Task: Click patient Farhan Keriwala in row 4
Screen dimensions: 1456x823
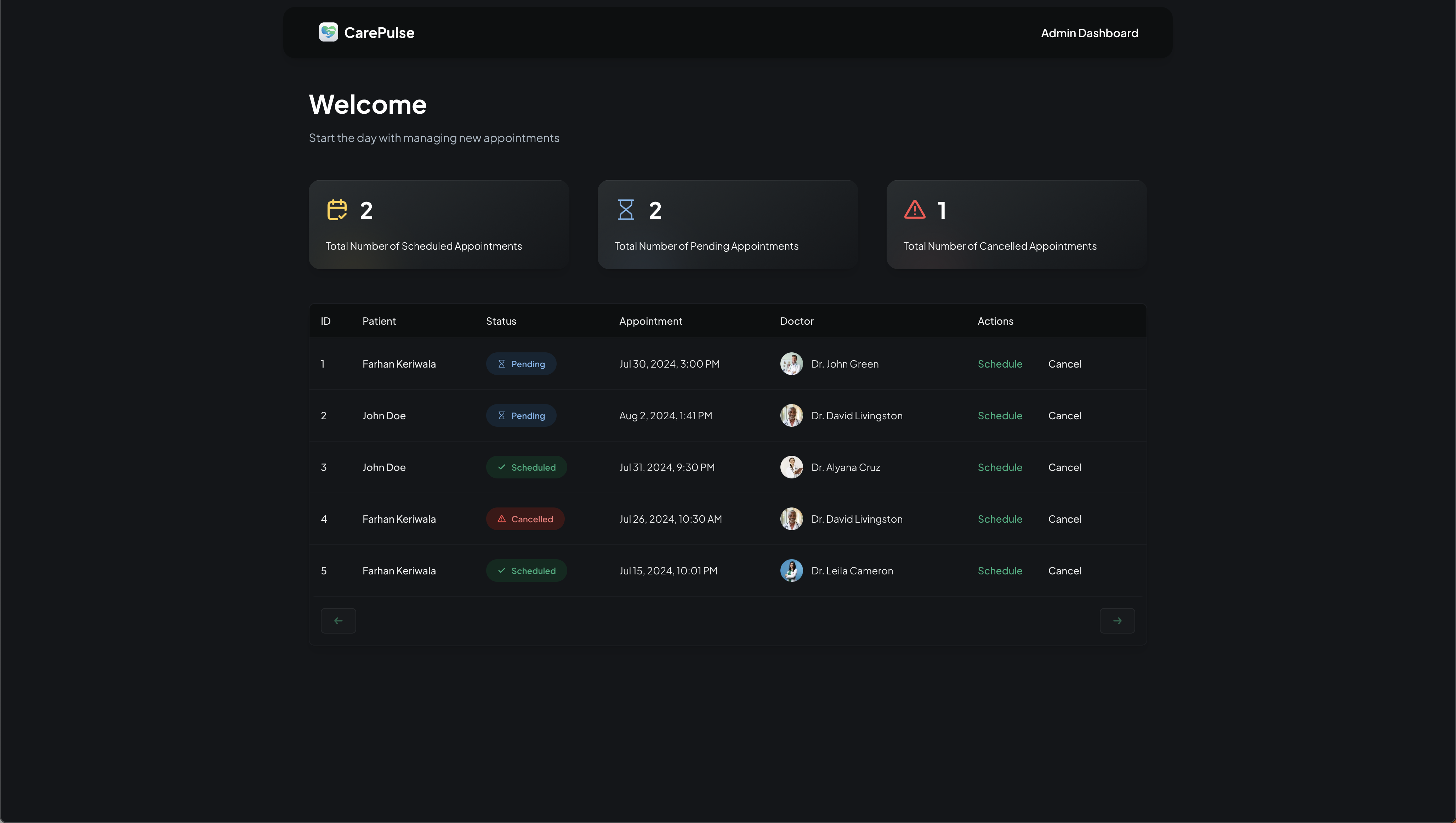Action: pos(399,519)
